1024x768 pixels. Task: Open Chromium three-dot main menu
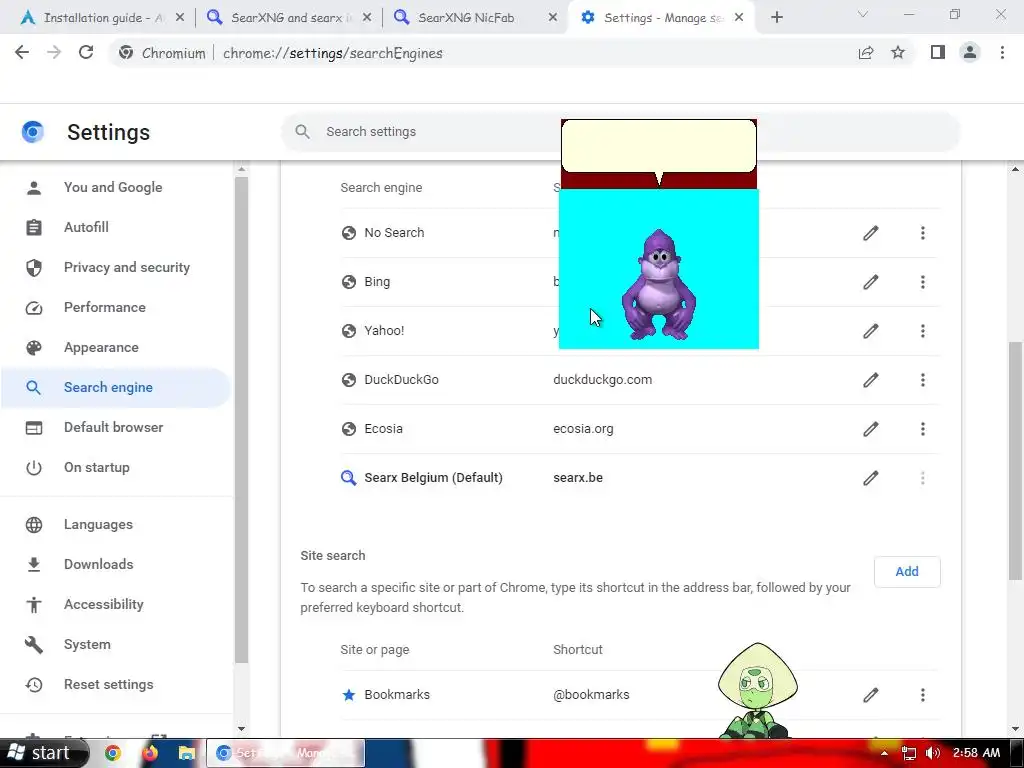pos(1002,53)
